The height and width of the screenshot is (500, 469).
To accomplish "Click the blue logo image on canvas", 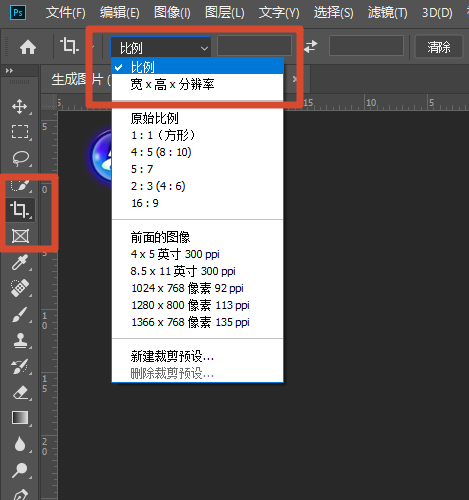I will (101, 156).
